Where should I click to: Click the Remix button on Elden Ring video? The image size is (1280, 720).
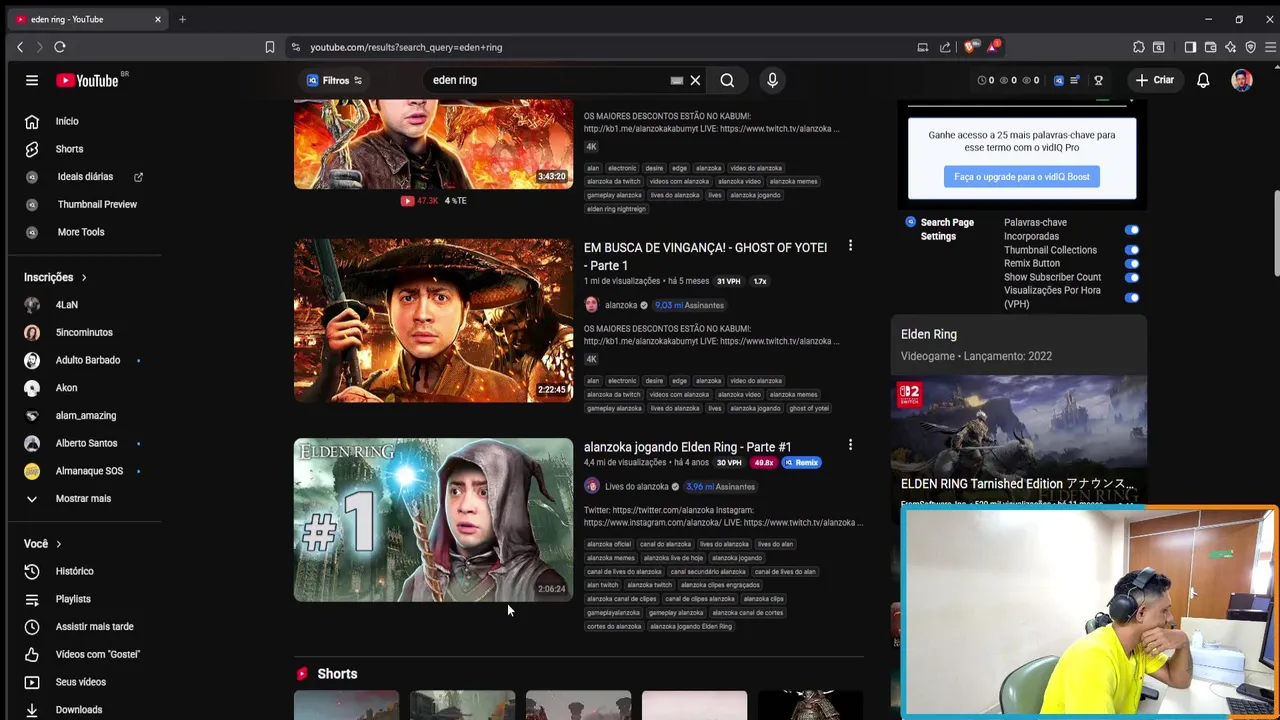pos(802,463)
